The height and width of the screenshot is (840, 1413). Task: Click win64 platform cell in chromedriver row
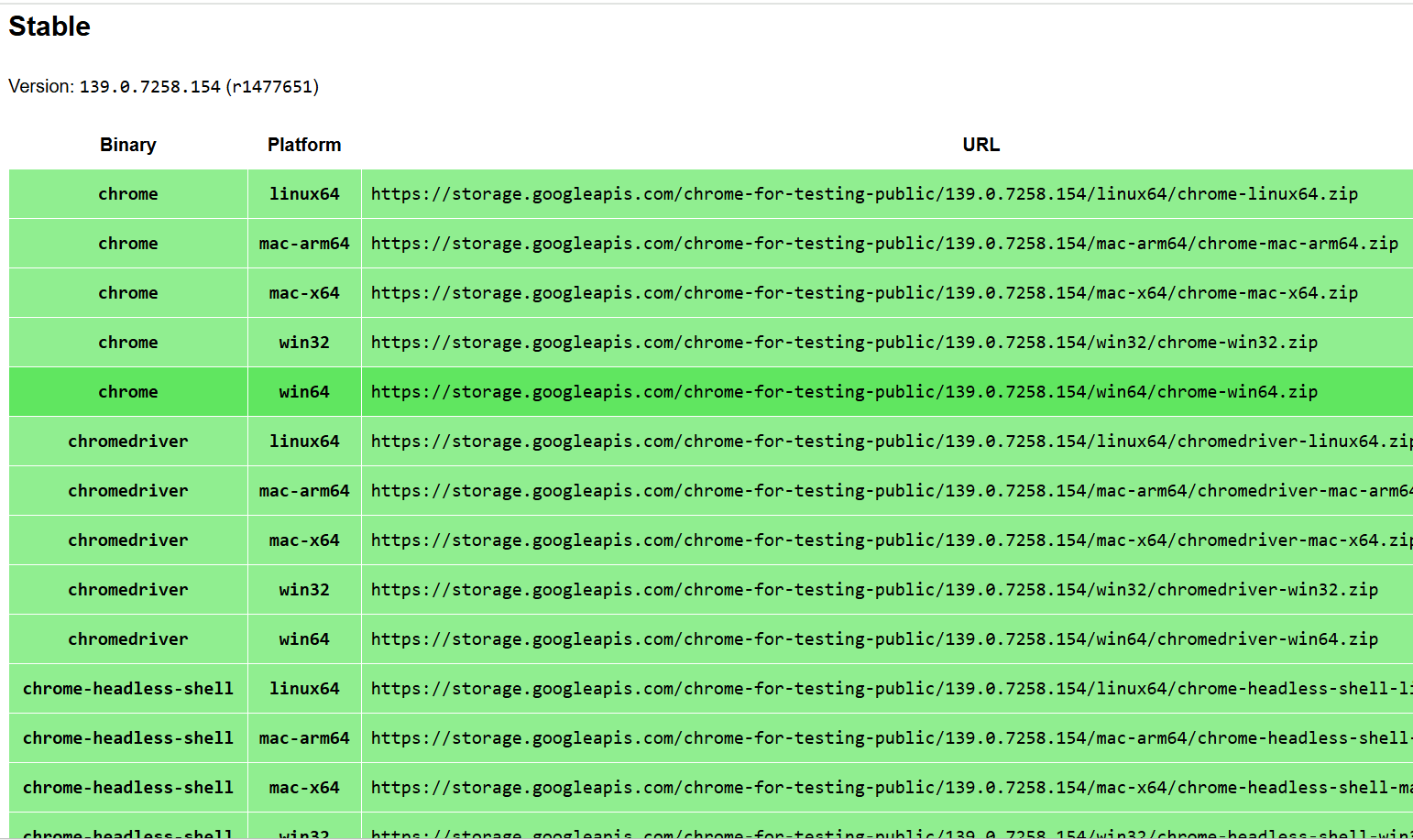pyautogui.click(x=304, y=639)
